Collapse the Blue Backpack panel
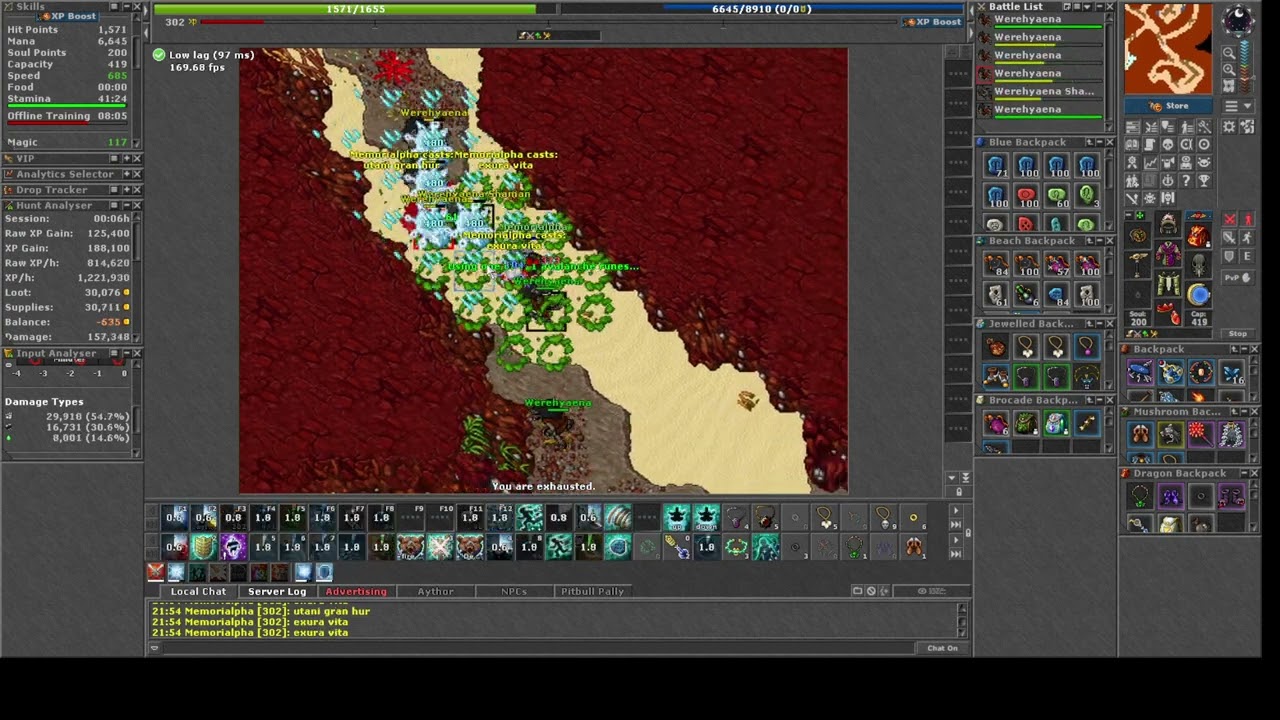The height and width of the screenshot is (720, 1280). click(1100, 142)
